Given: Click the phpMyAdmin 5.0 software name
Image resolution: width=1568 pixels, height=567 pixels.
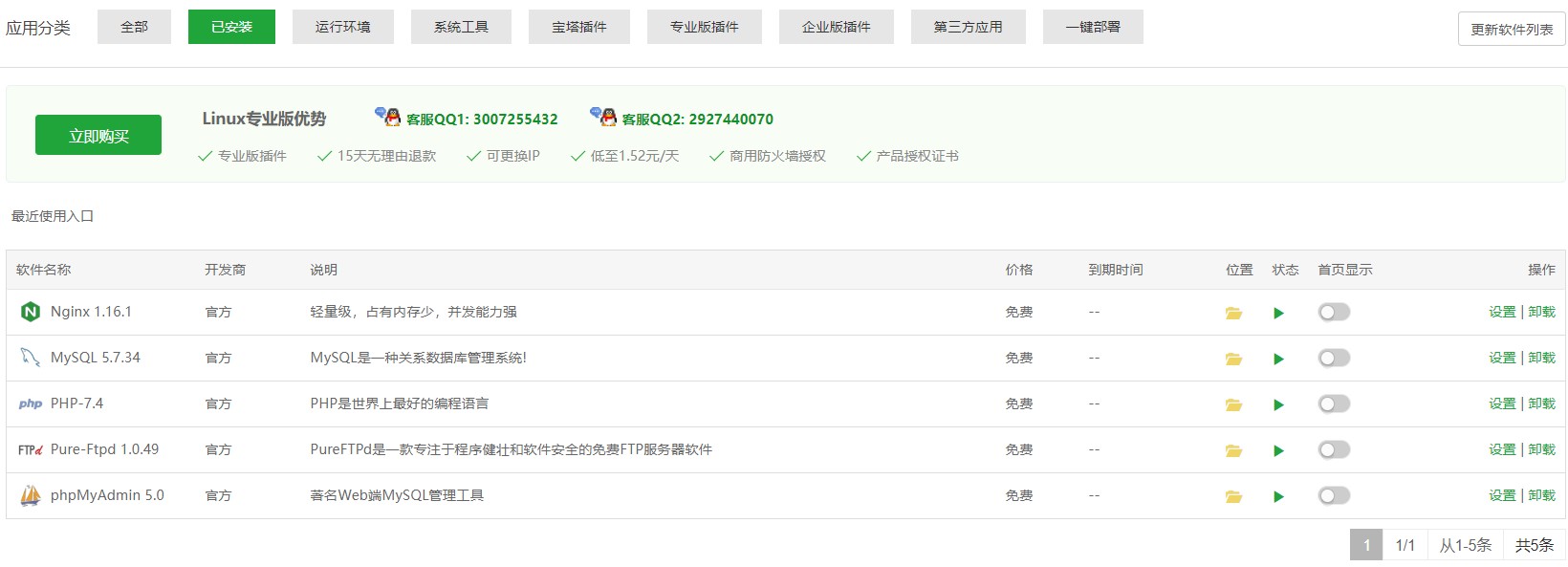Looking at the screenshot, I should (x=107, y=495).
